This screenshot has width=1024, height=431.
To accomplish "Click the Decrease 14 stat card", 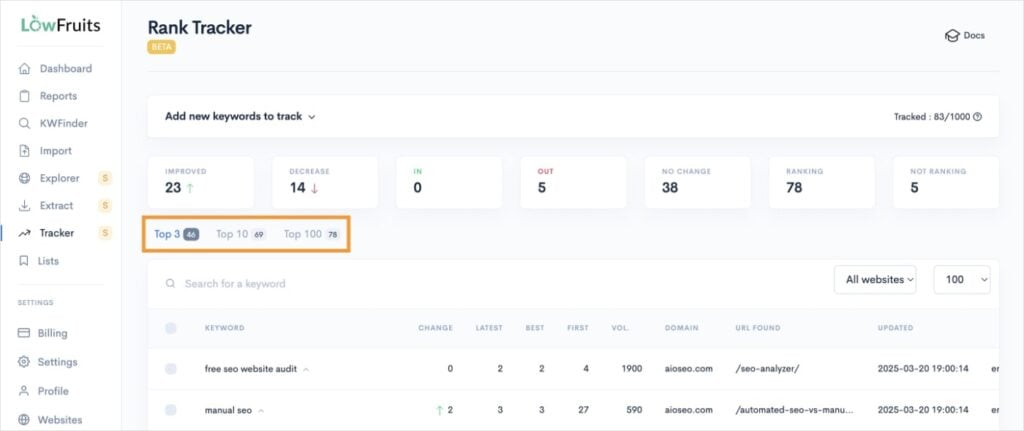I will click(x=325, y=182).
